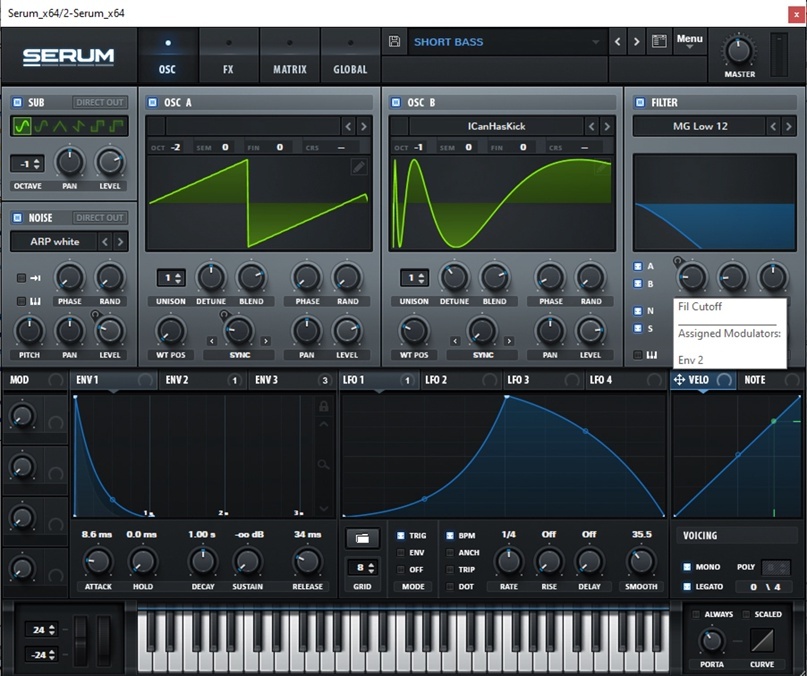Go to the previous preset arrow

[618, 42]
